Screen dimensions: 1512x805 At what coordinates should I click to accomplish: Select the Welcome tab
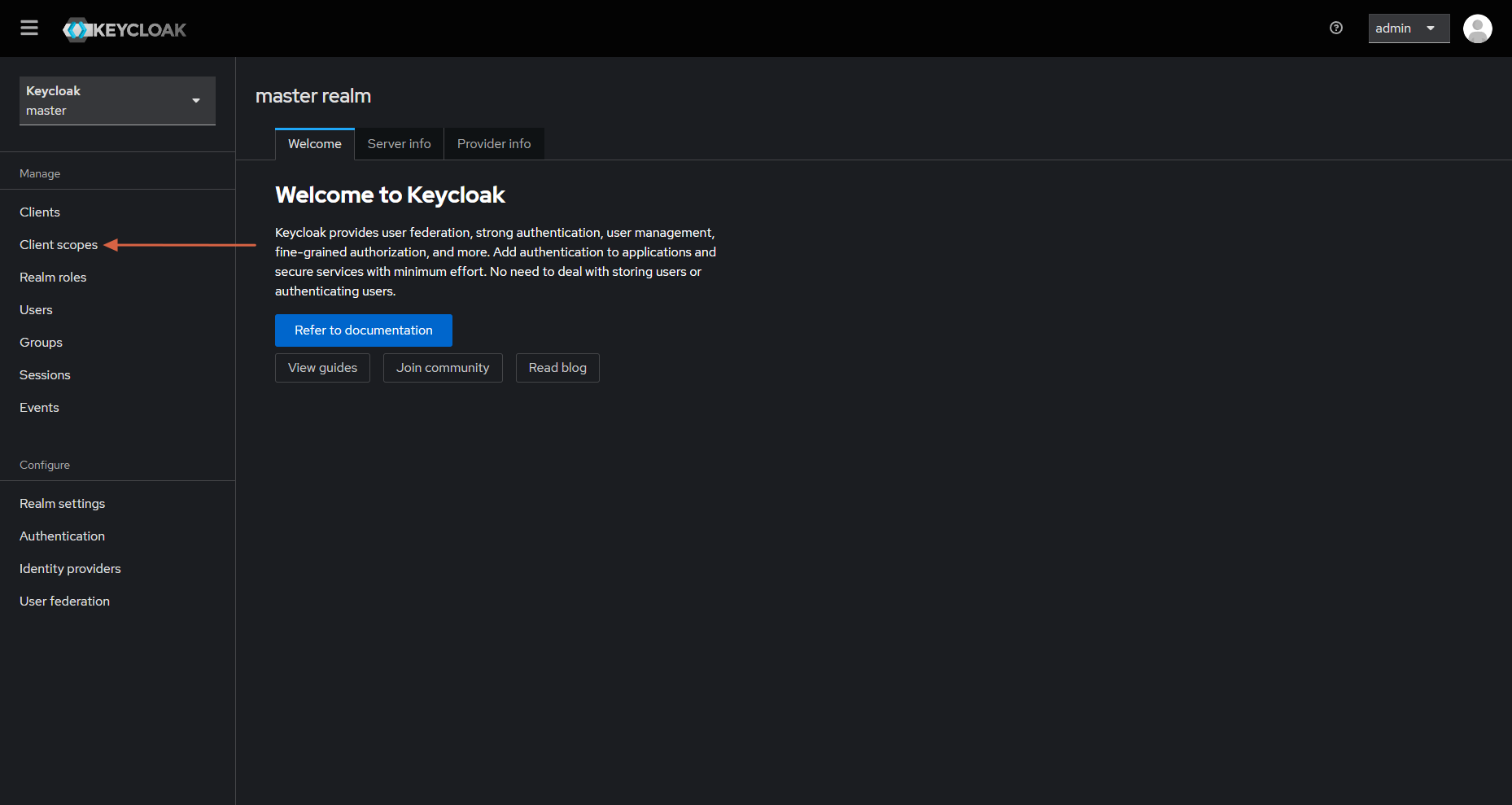tap(315, 144)
